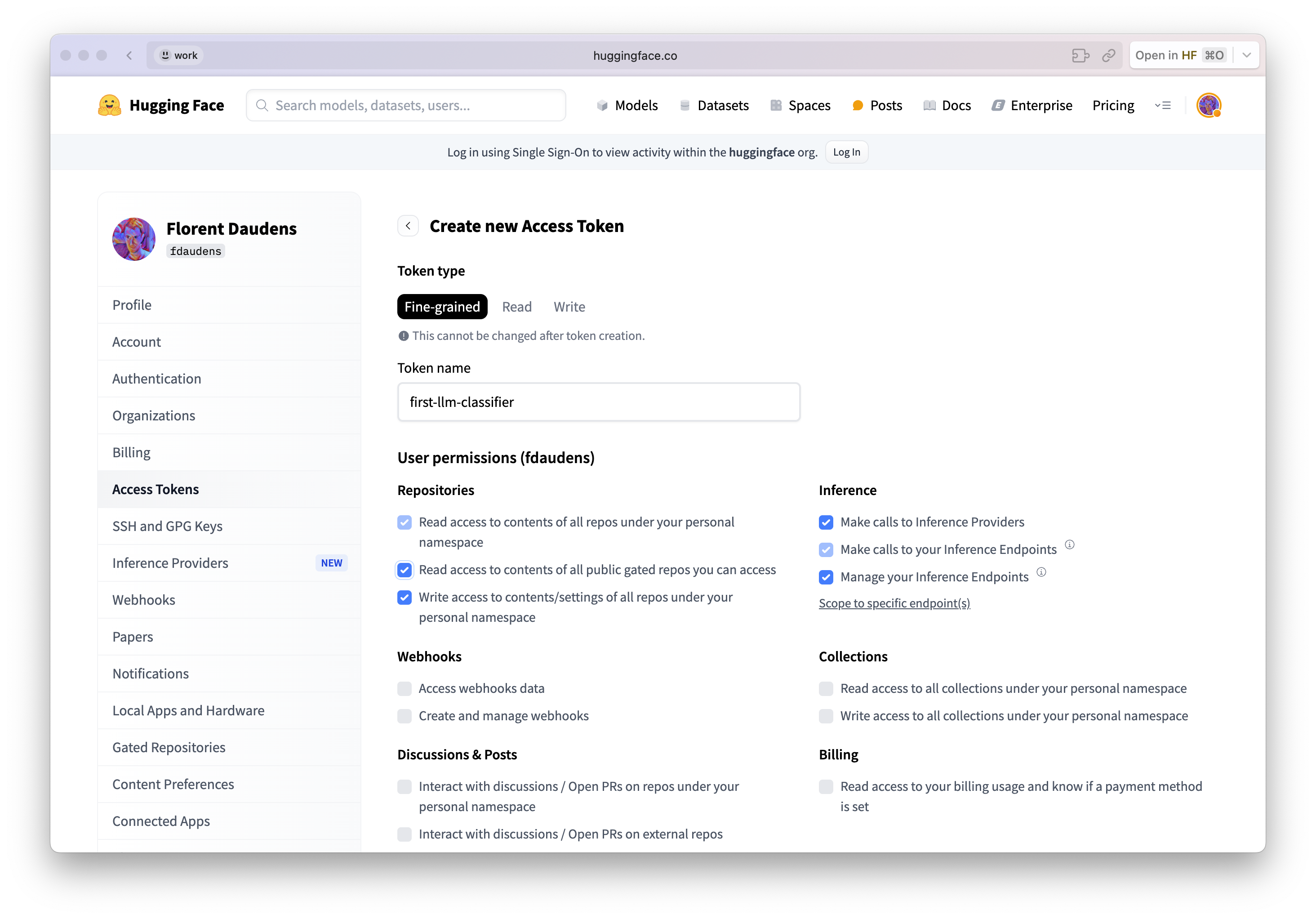
Task: Open Account settings in the sidebar
Action: 229,342
